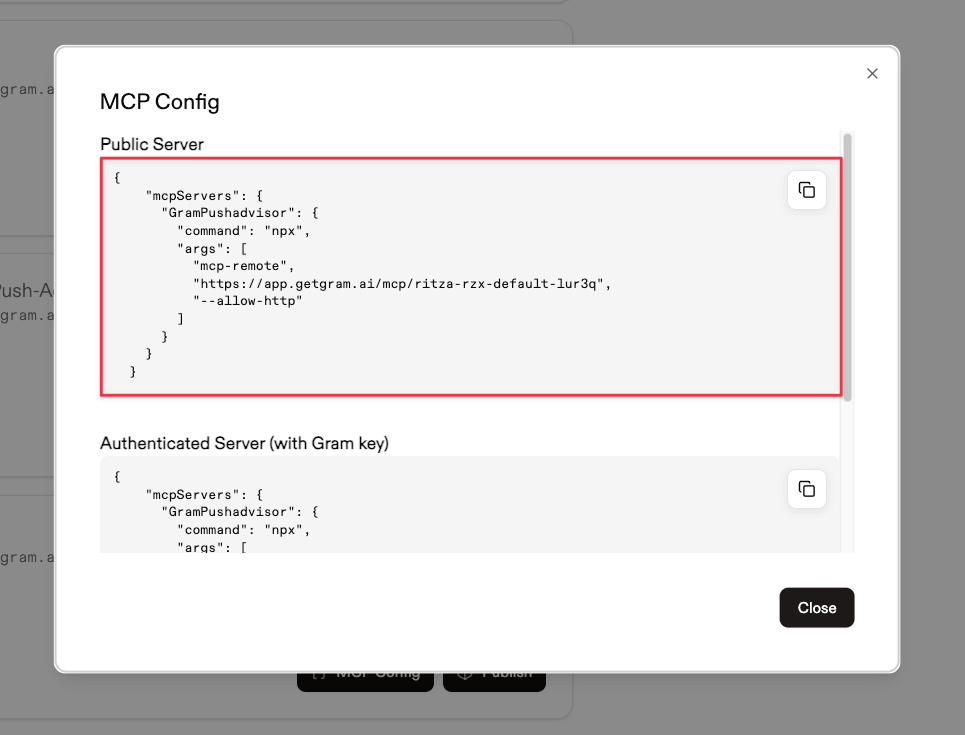Click "command": "npx" line in Public Server
965x735 pixels.
click(244, 231)
